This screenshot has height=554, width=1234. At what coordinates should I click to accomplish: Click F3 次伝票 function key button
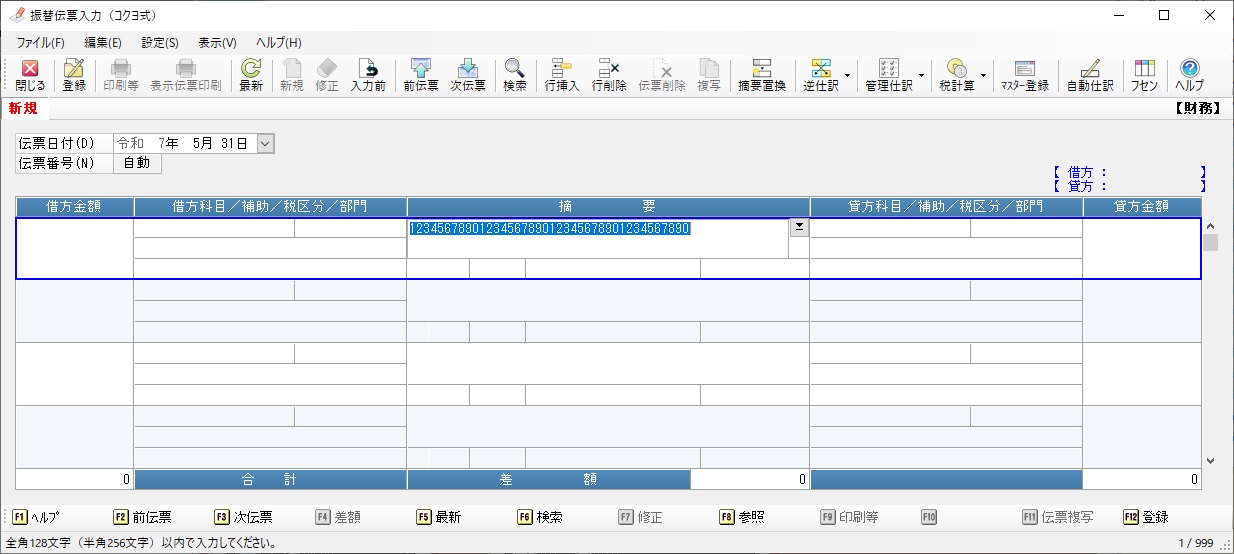[243, 517]
